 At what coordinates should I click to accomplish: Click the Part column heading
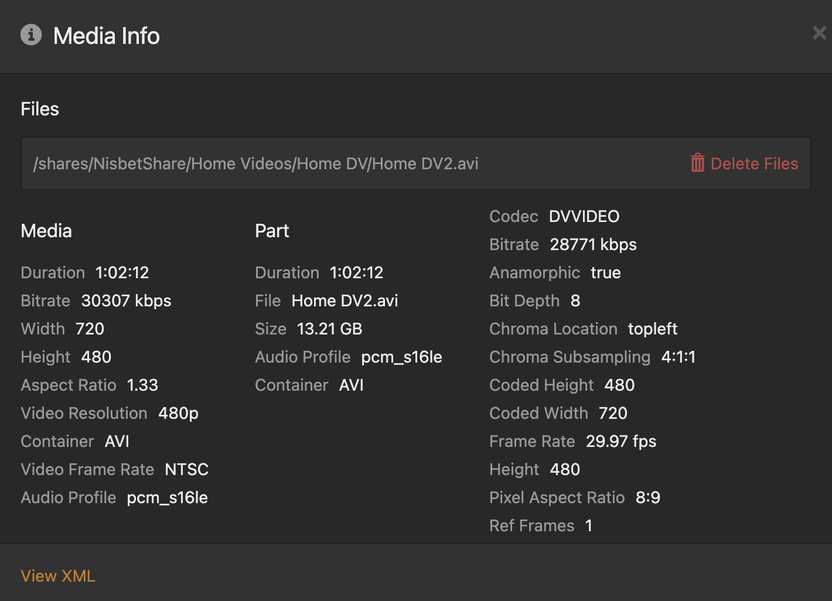[272, 231]
